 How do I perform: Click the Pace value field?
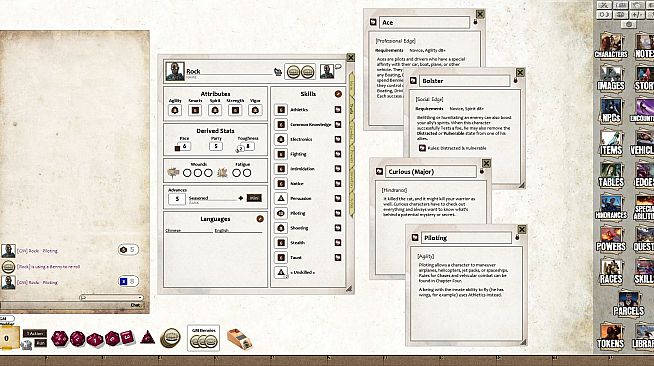[184, 146]
